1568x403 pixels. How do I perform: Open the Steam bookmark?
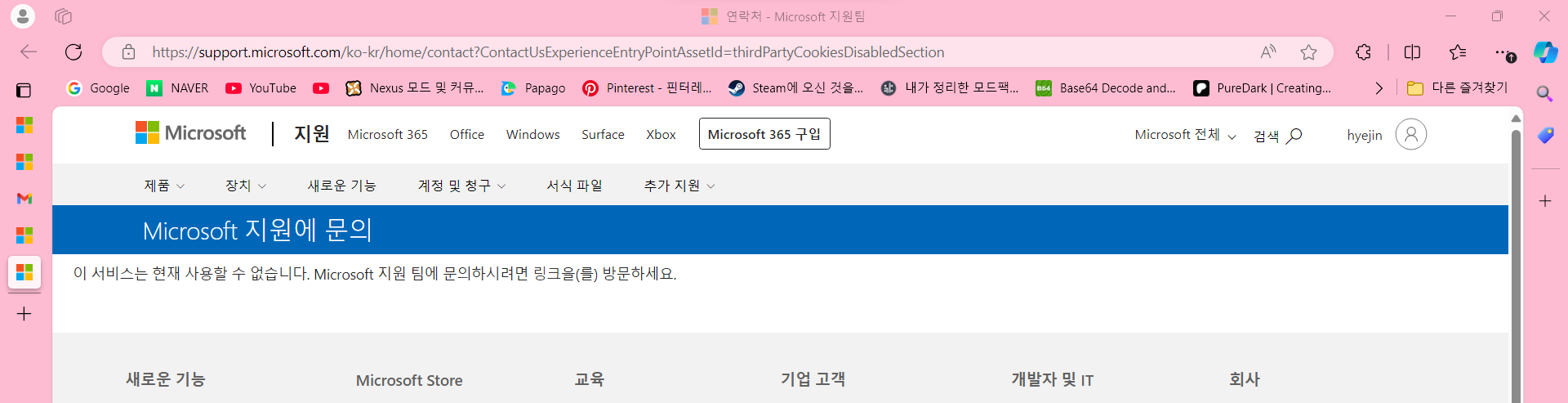click(795, 88)
